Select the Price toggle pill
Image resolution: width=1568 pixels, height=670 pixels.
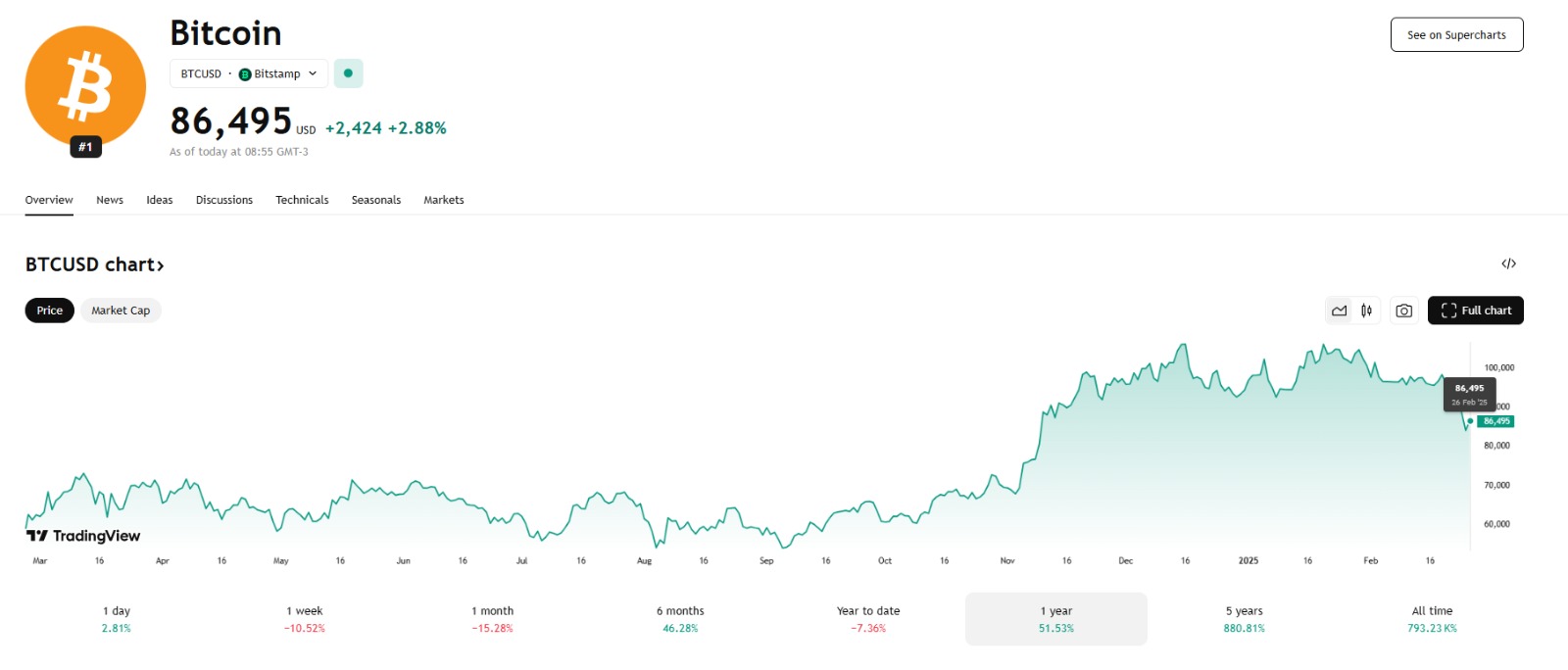[x=49, y=311]
